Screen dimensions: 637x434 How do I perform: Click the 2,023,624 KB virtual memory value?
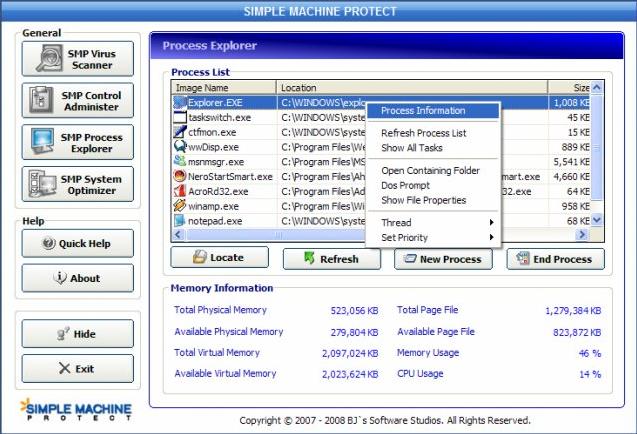[350, 374]
